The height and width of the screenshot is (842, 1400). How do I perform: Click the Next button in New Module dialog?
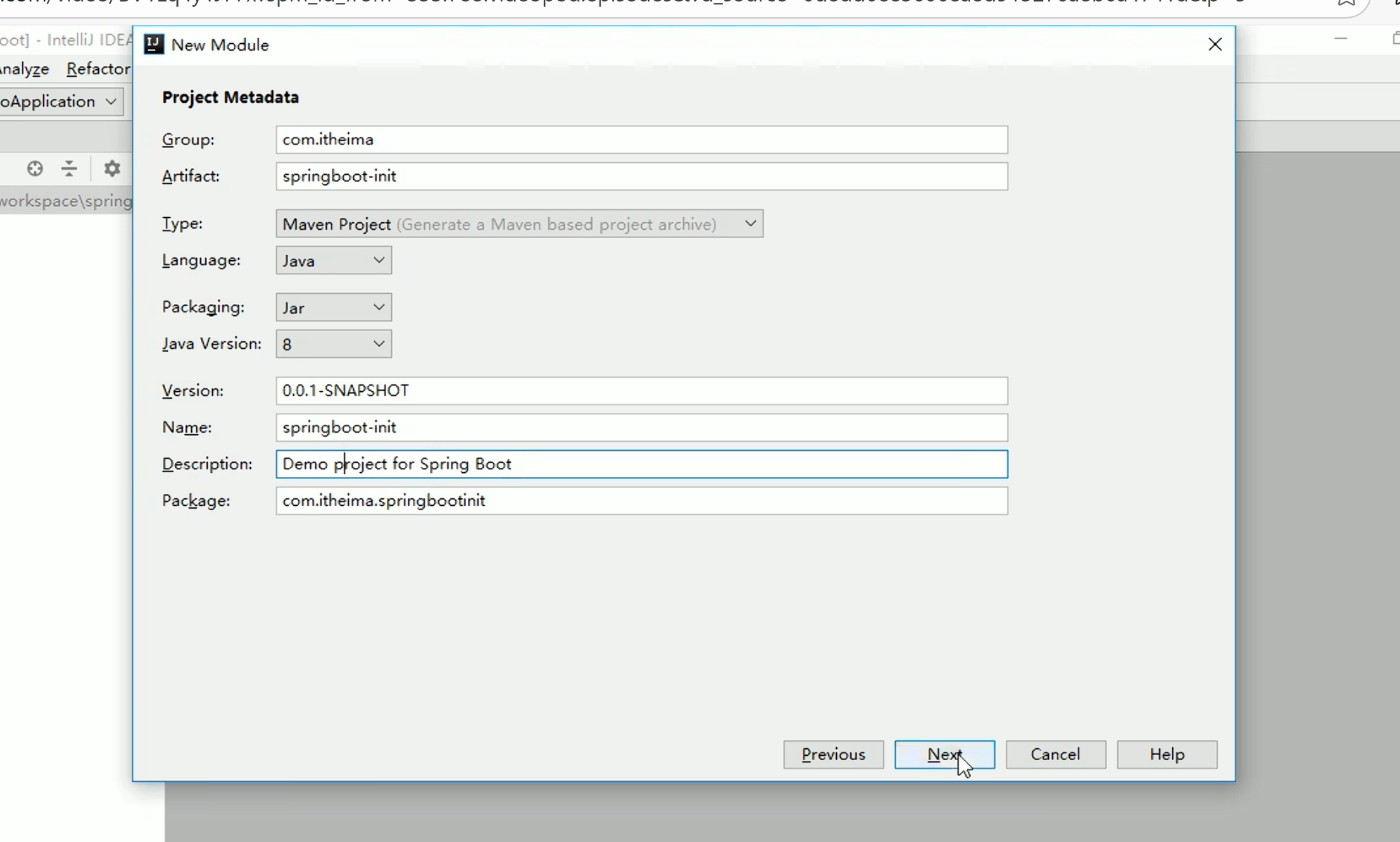[944, 754]
